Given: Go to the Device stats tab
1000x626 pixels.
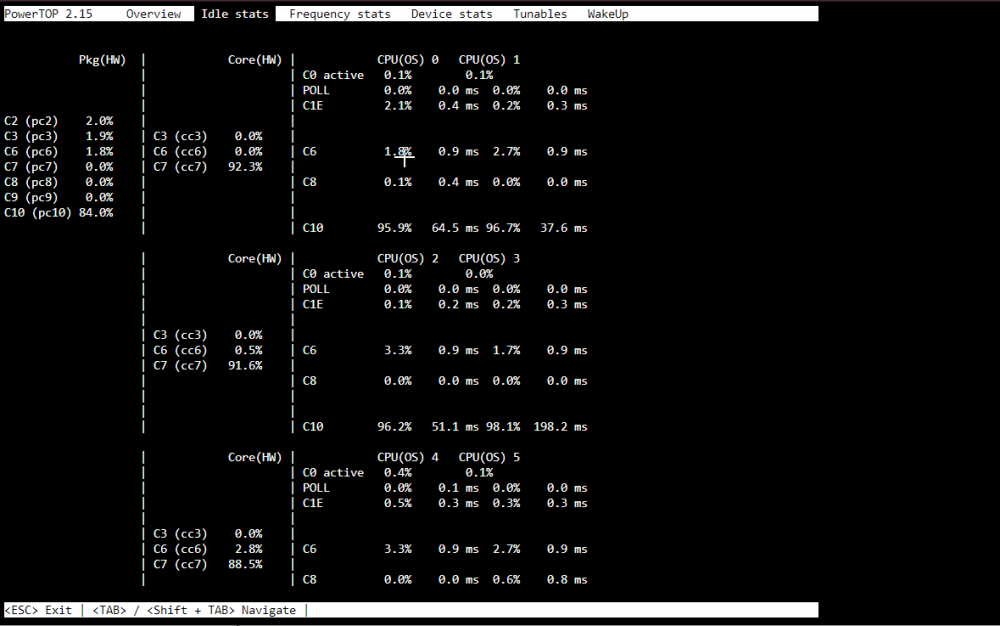Looking at the screenshot, I should click(x=452, y=14).
